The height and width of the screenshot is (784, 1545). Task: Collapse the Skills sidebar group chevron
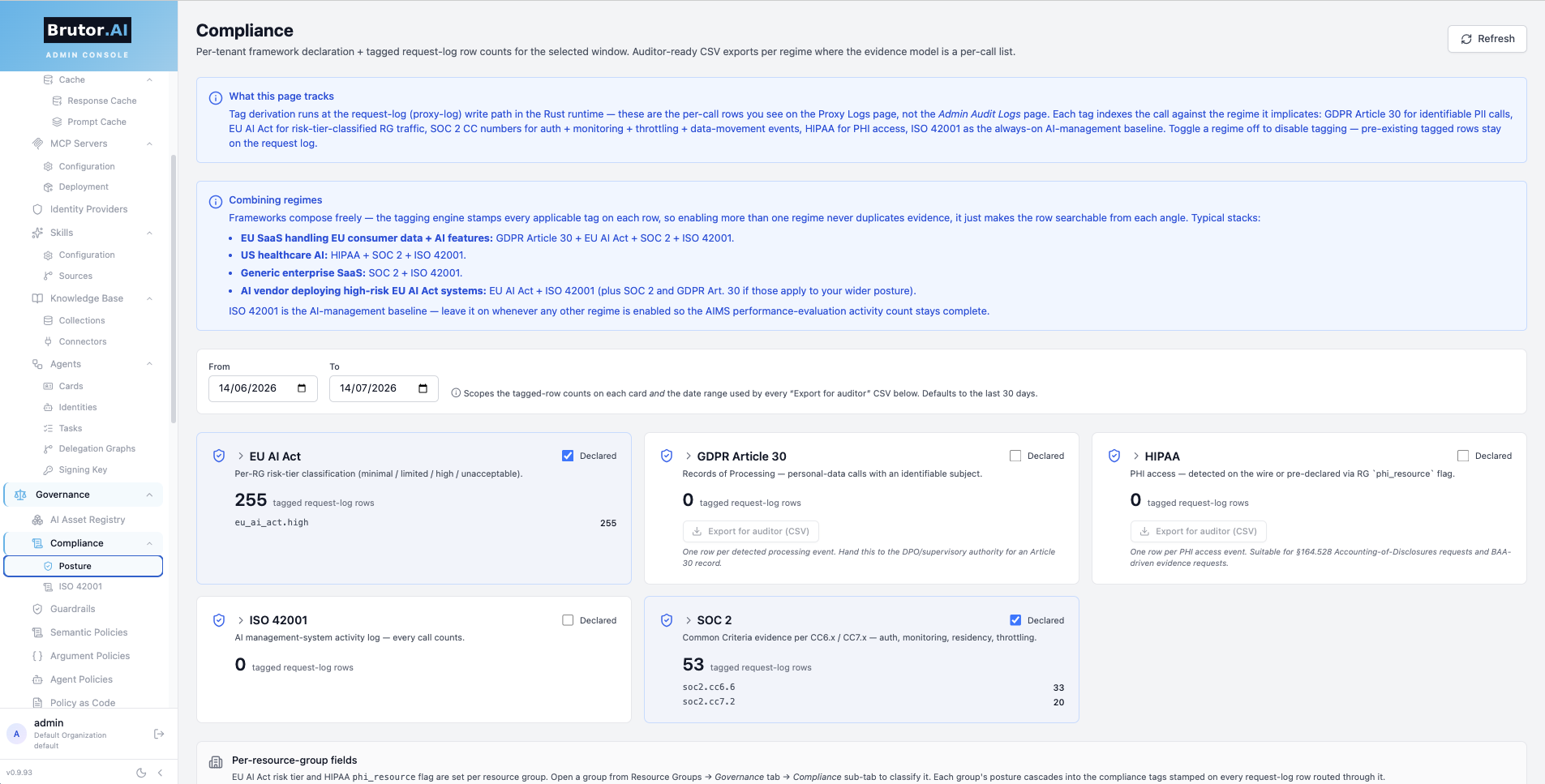coord(149,233)
